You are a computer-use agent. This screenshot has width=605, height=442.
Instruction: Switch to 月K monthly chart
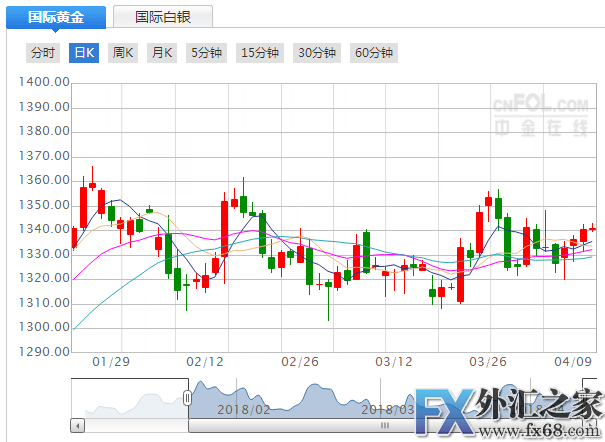coord(162,53)
